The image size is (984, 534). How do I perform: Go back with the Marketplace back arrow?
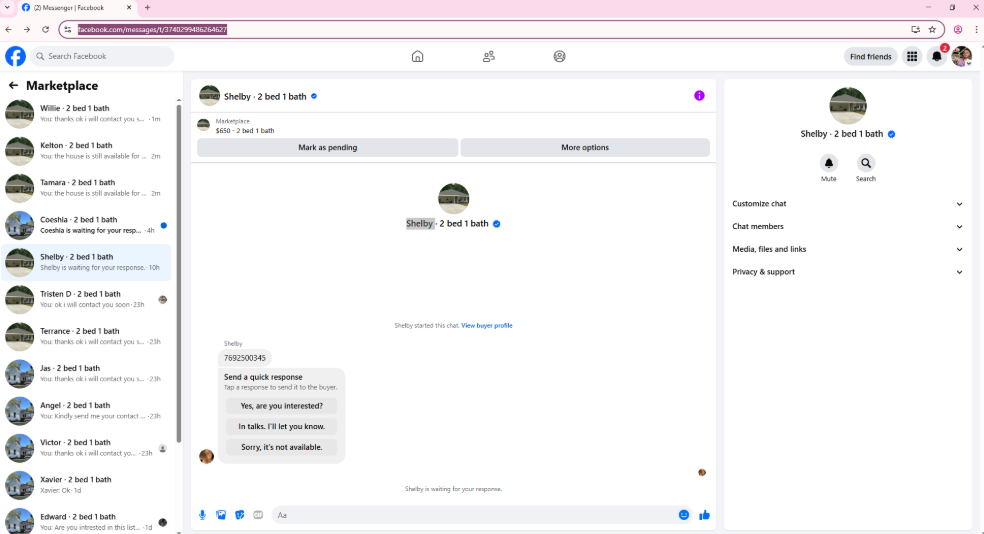[13, 85]
